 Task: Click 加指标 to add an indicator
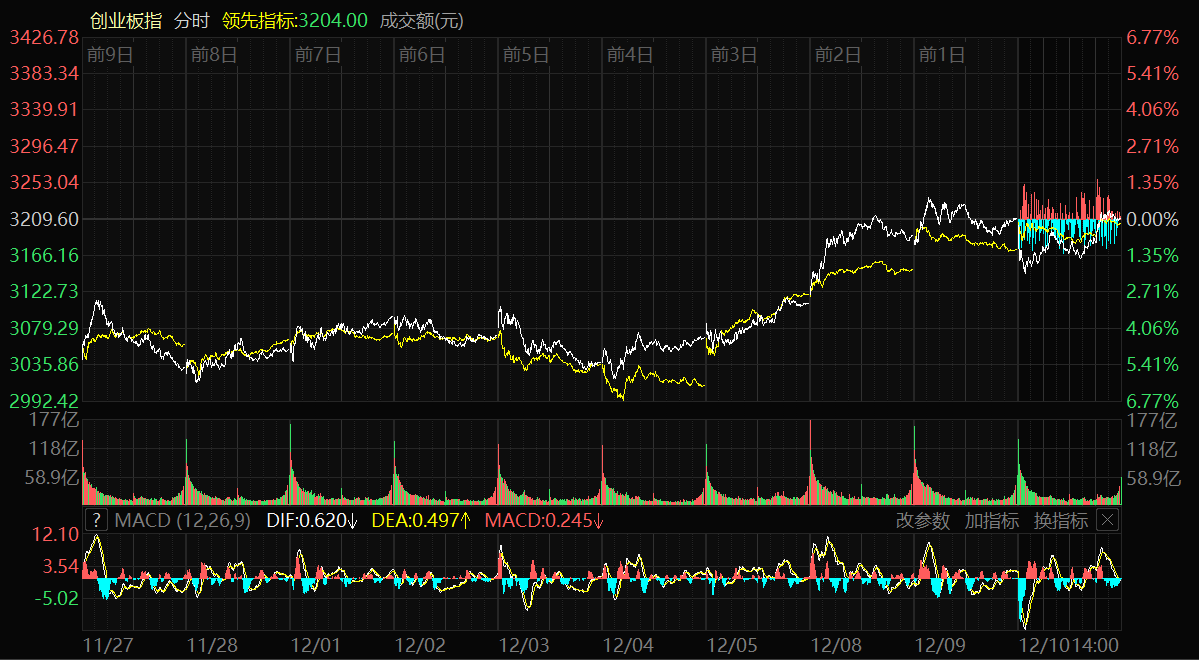[992, 520]
